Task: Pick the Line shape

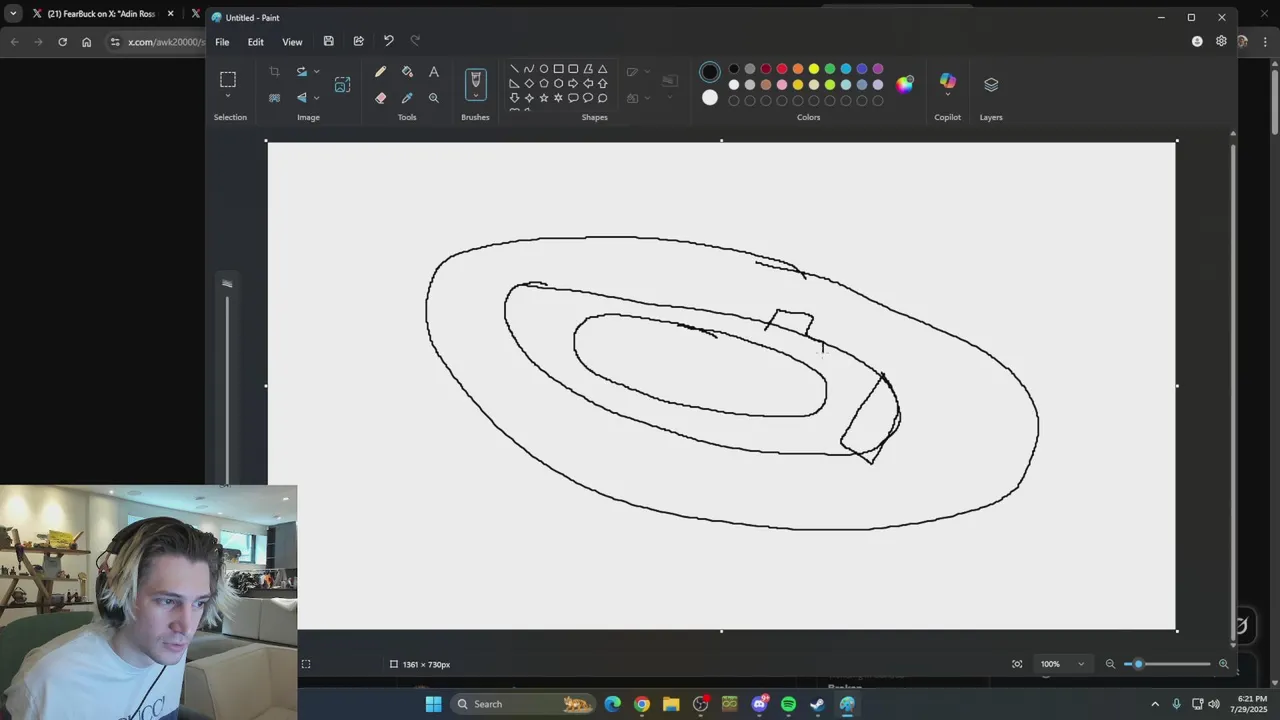Action: click(514, 69)
